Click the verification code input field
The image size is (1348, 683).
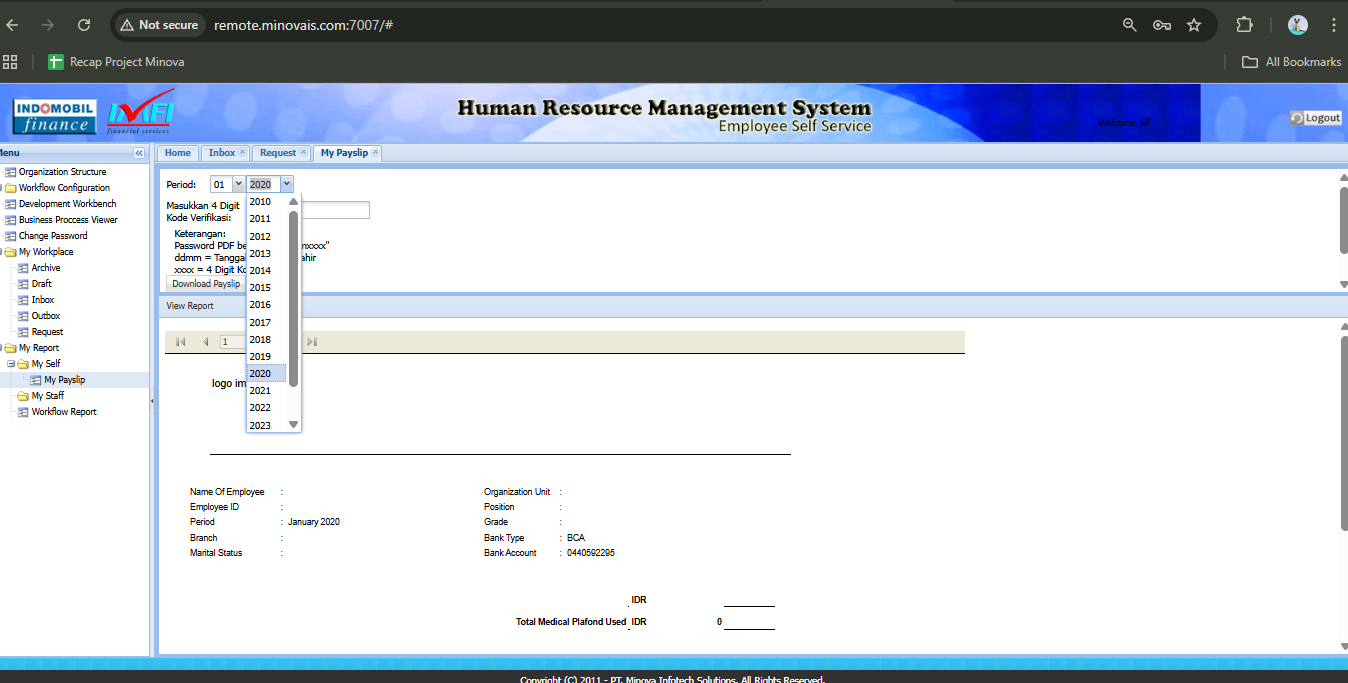(335, 210)
